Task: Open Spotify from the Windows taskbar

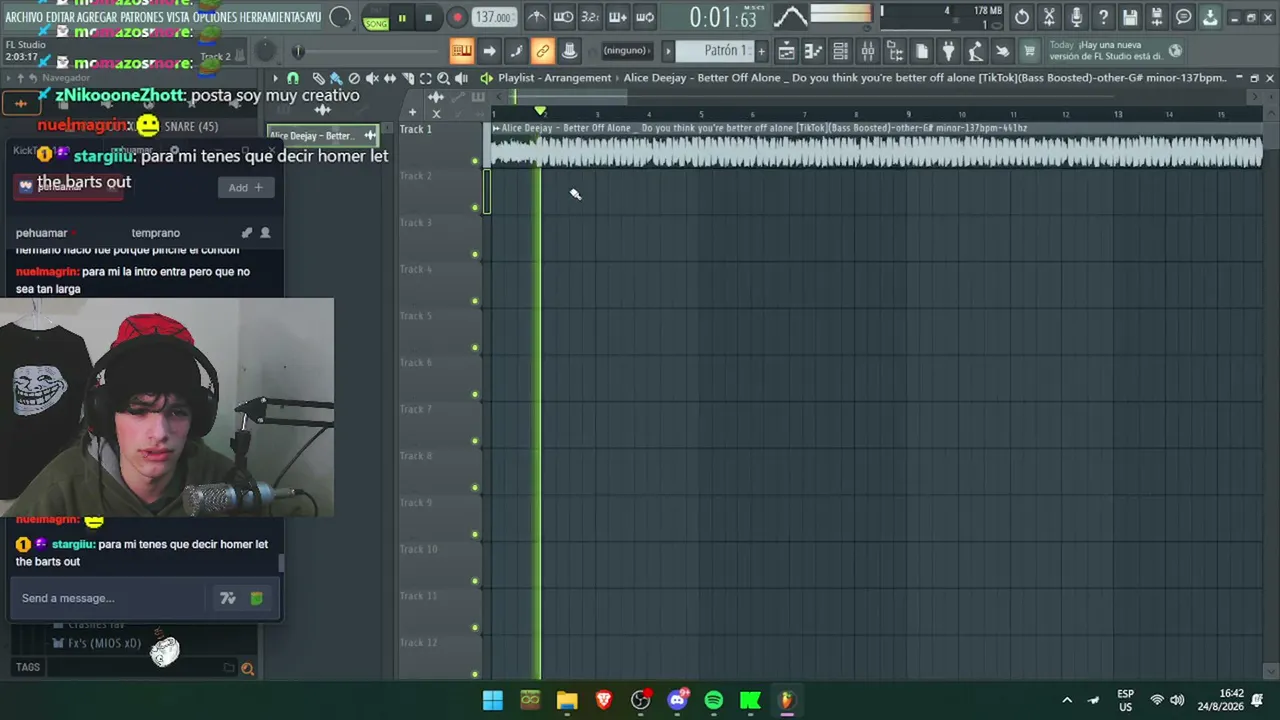Action: tap(714, 700)
